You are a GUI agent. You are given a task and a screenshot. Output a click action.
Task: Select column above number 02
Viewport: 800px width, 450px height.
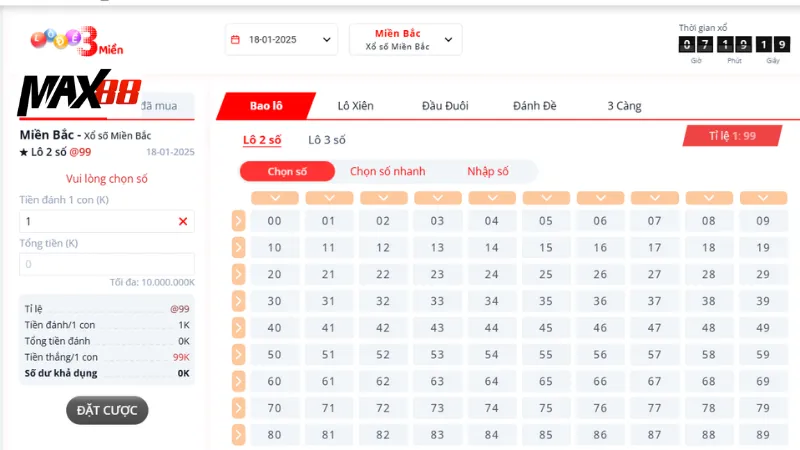click(384, 198)
